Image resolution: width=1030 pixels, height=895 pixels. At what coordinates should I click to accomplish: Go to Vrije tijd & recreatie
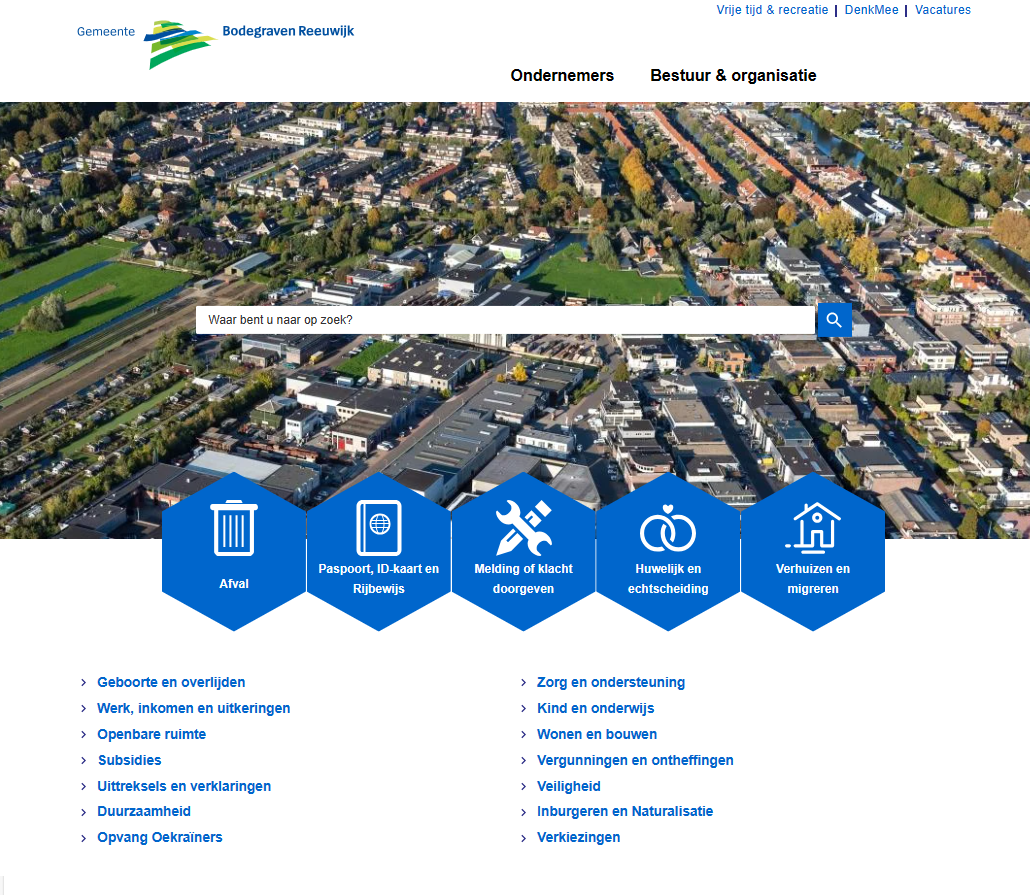point(772,10)
